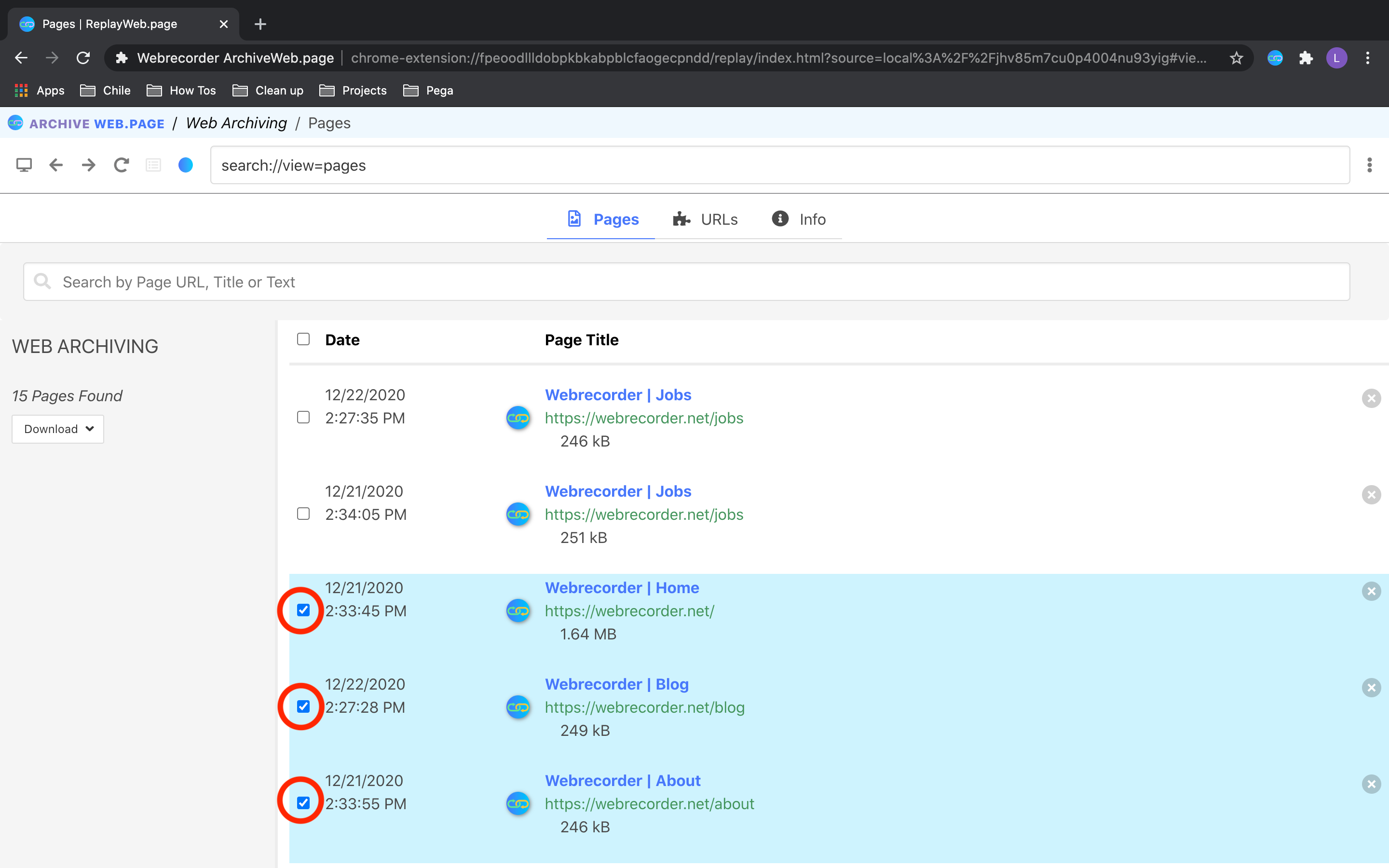
Task: Click the monitor icon in replay toolbar
Action: [24, 165]
